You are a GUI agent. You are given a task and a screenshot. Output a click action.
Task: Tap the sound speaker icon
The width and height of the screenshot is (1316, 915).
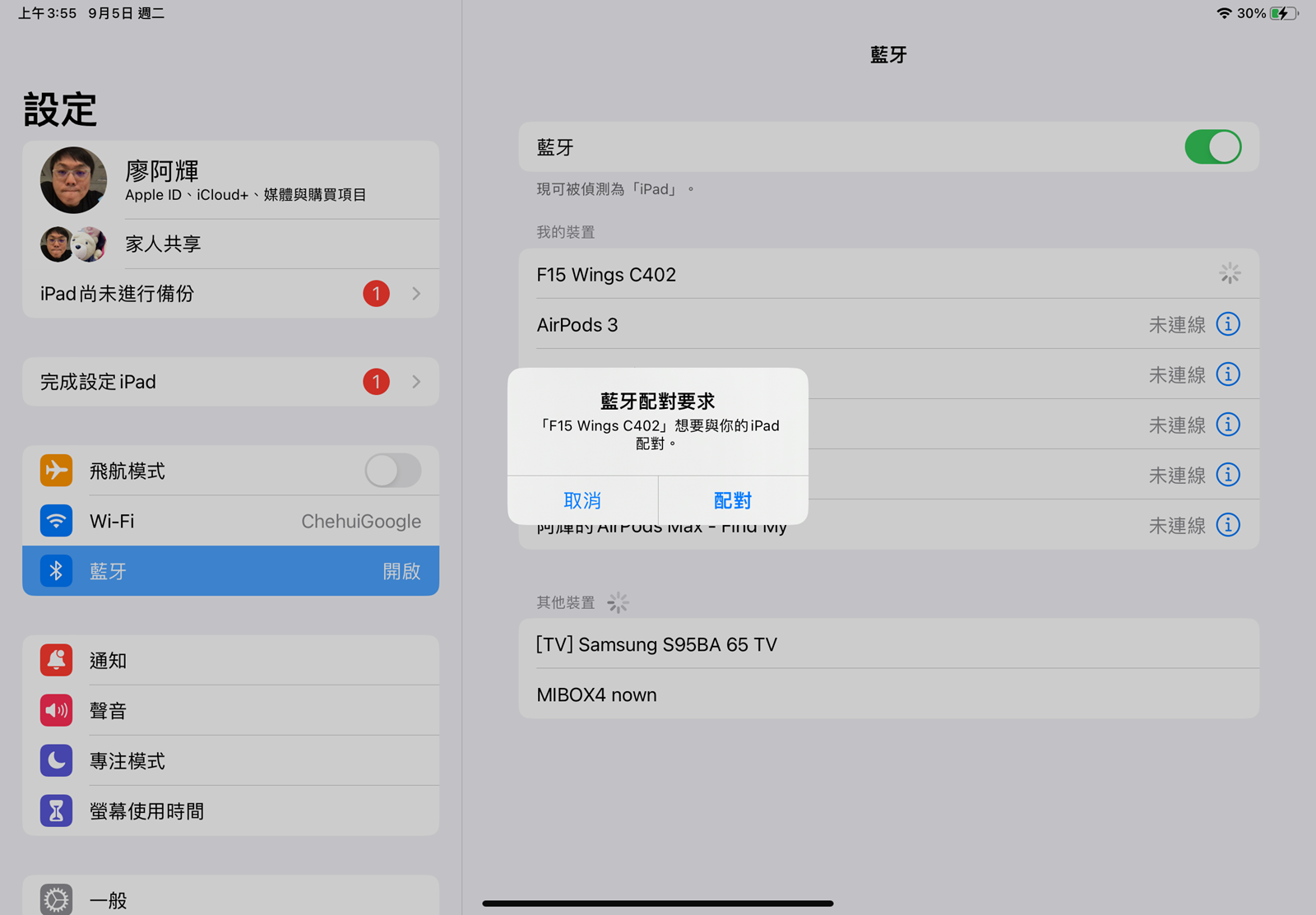tap(56, 710)
